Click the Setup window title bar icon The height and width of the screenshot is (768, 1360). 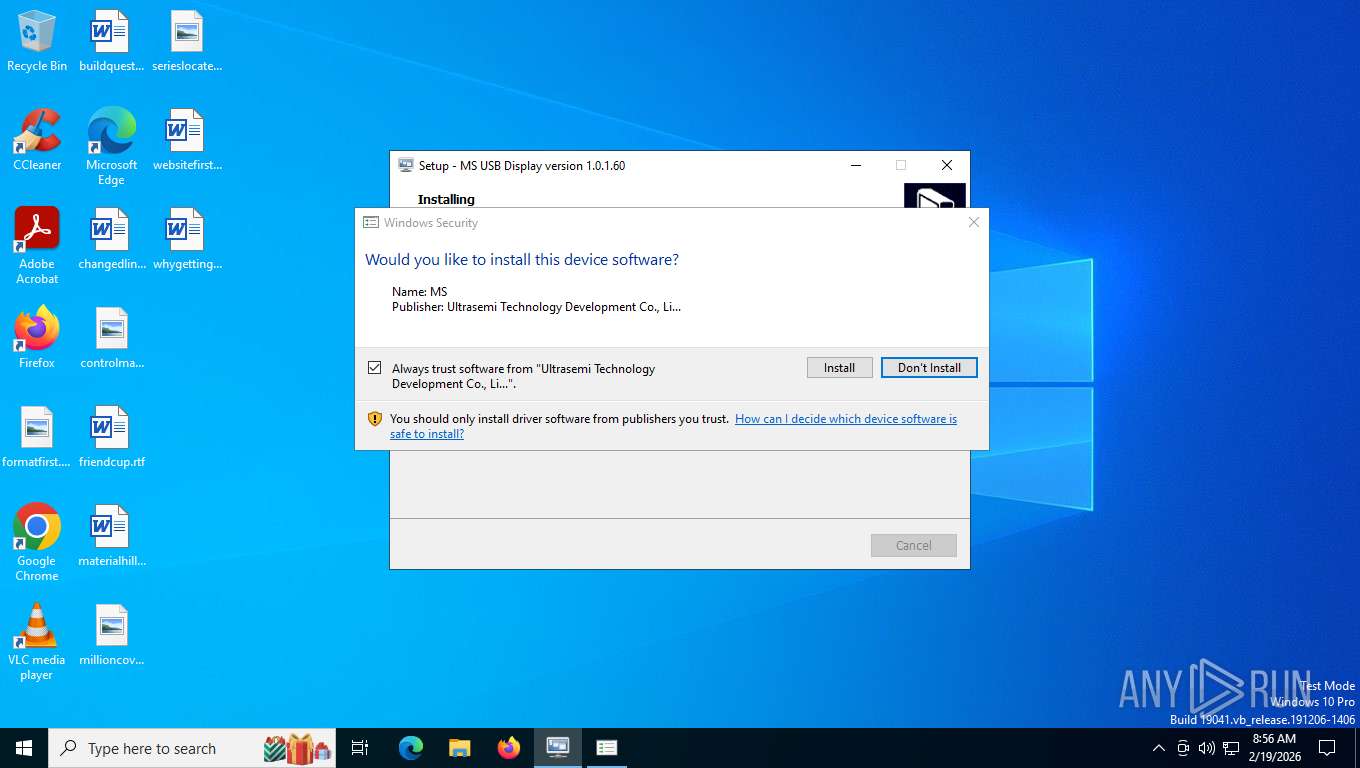406,165
